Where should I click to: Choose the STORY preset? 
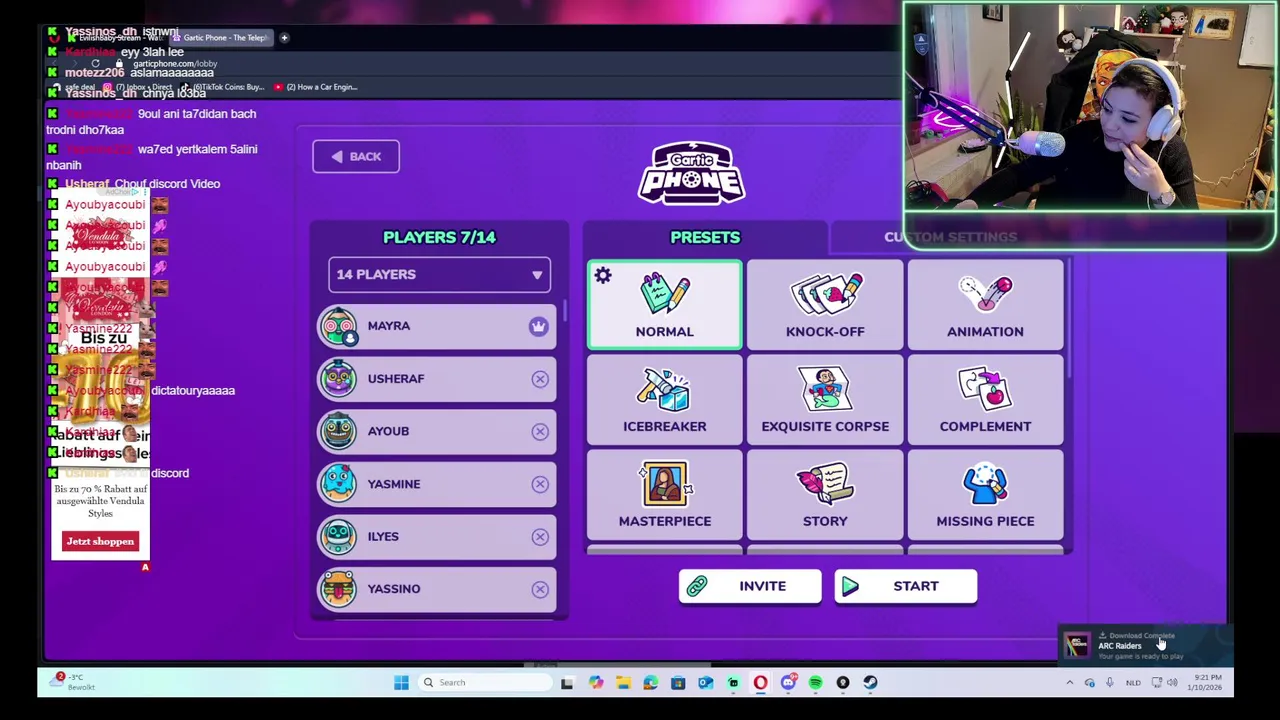(825, 495)
